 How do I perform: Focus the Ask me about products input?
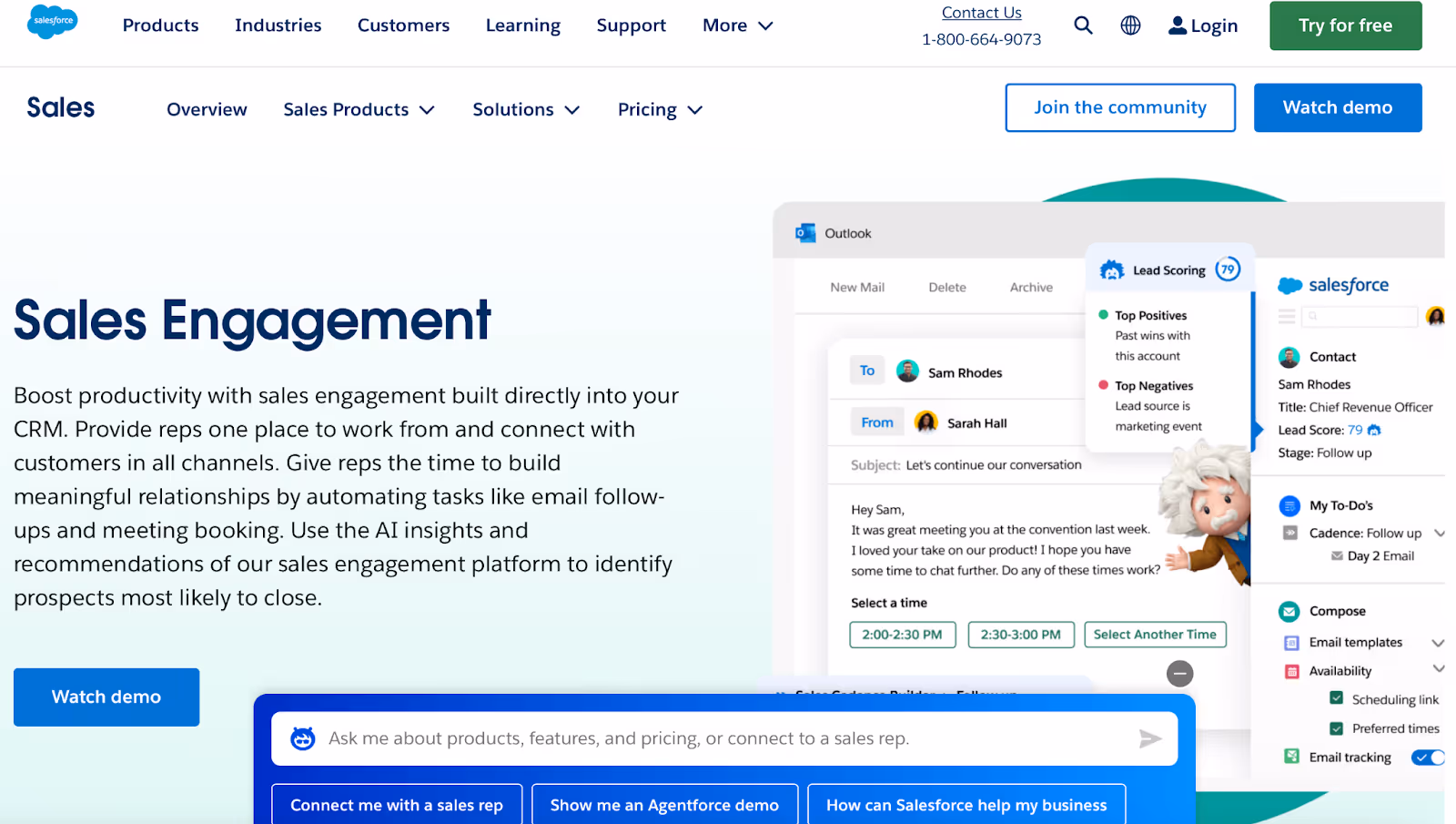click(724, 738)
